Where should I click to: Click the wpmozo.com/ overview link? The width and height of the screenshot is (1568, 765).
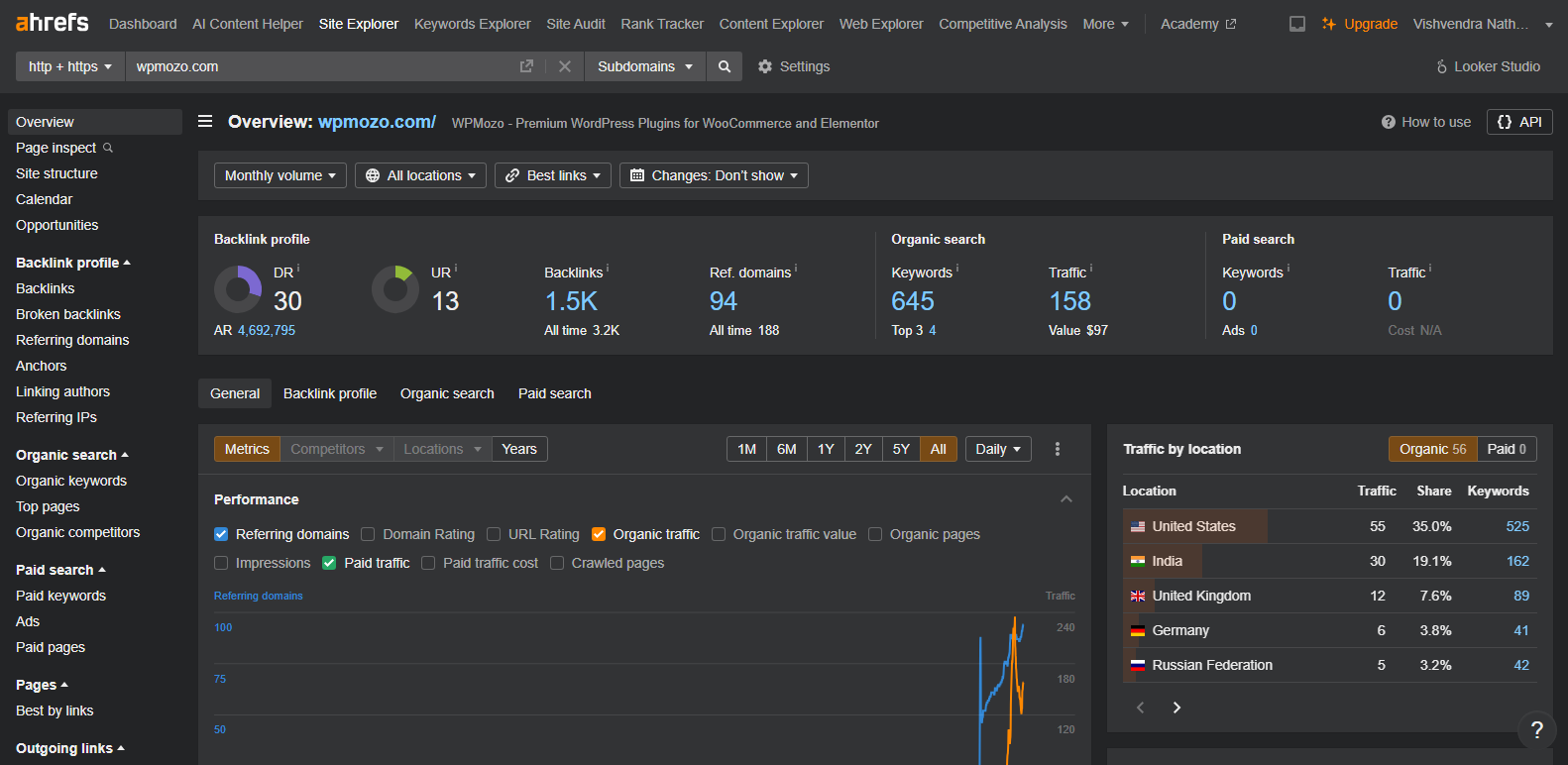tap(377, 122)
